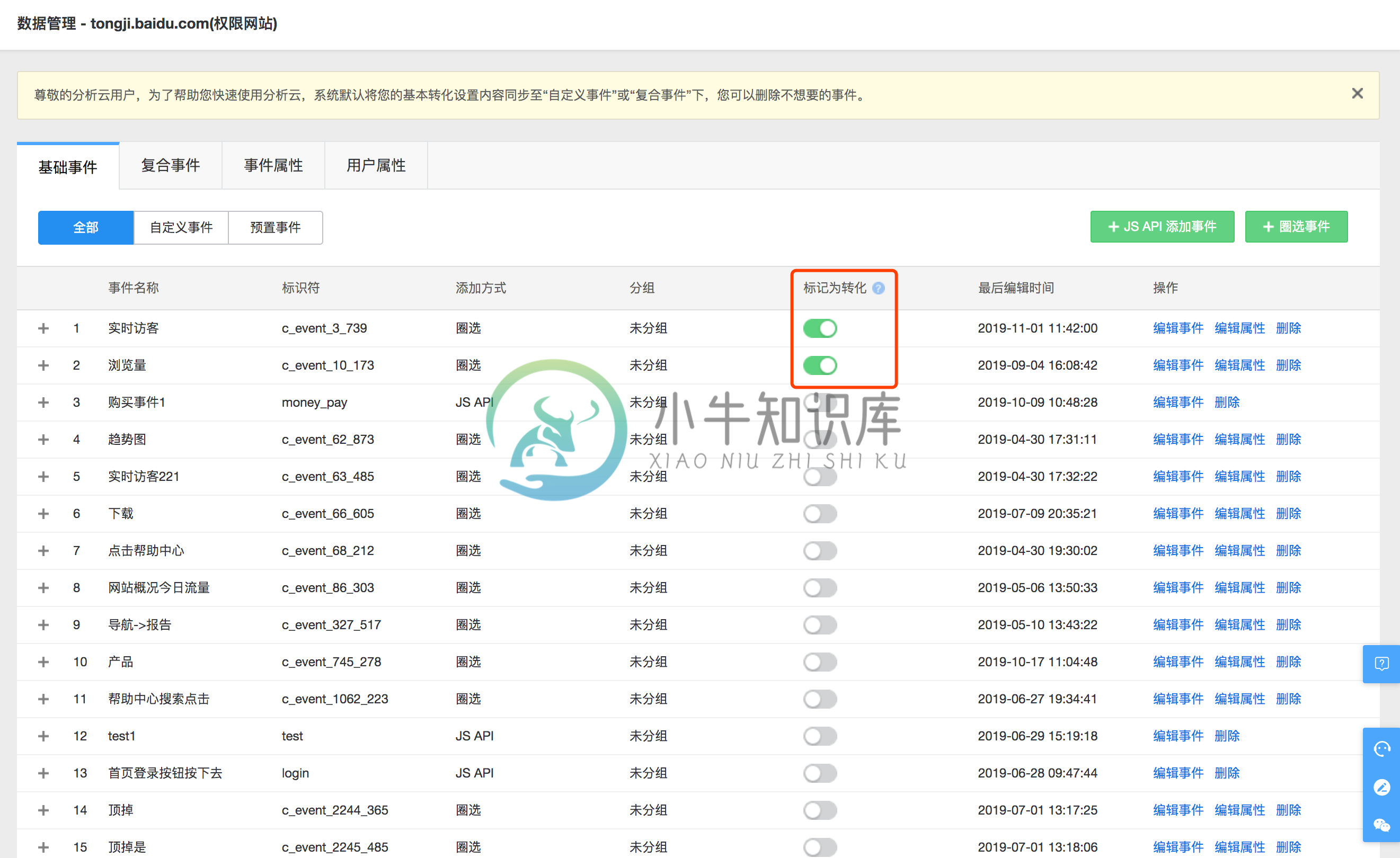Expand row 1 实时访客

point(43,328)
